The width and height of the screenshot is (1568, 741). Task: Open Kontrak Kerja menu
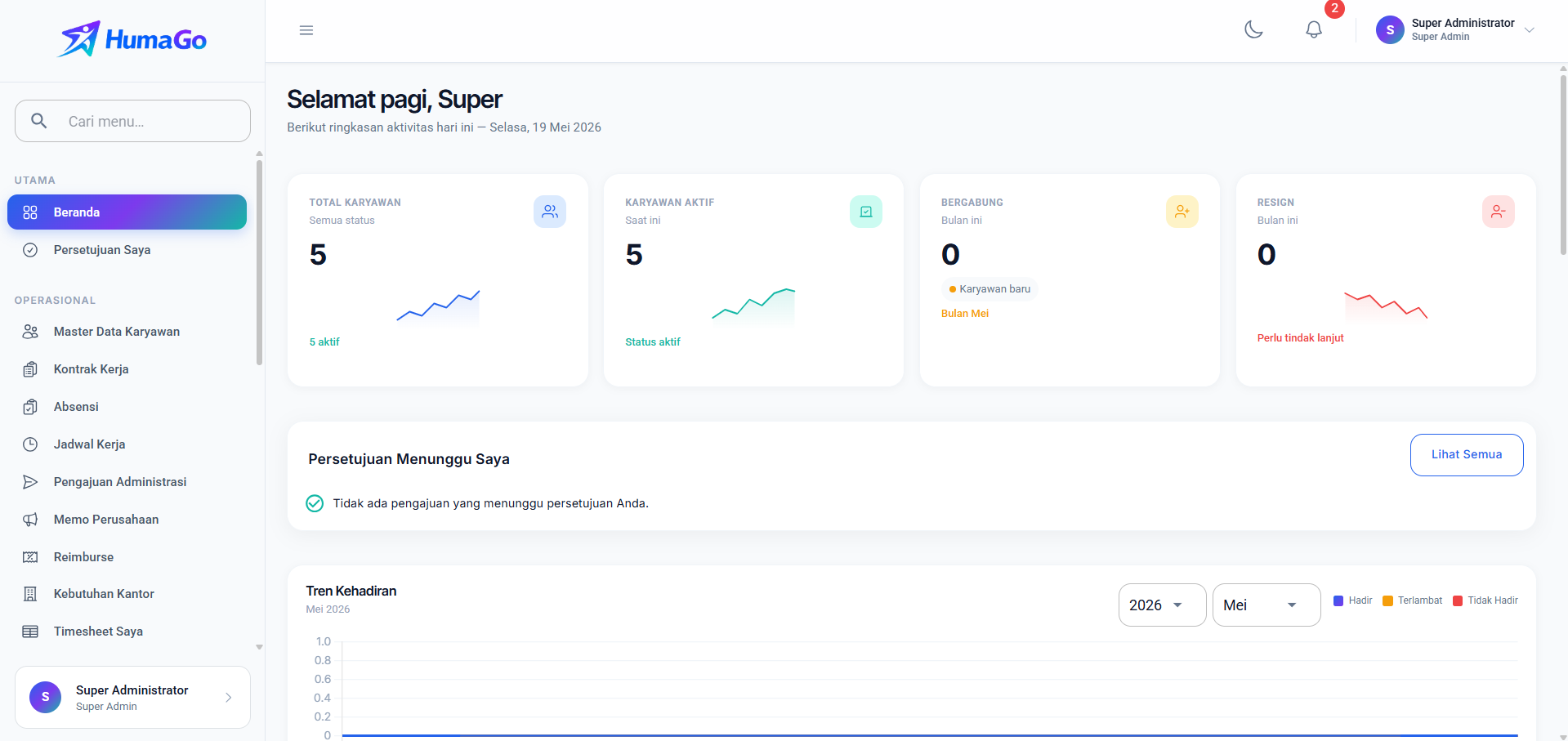pyautogui.click(x=127, y=369)
